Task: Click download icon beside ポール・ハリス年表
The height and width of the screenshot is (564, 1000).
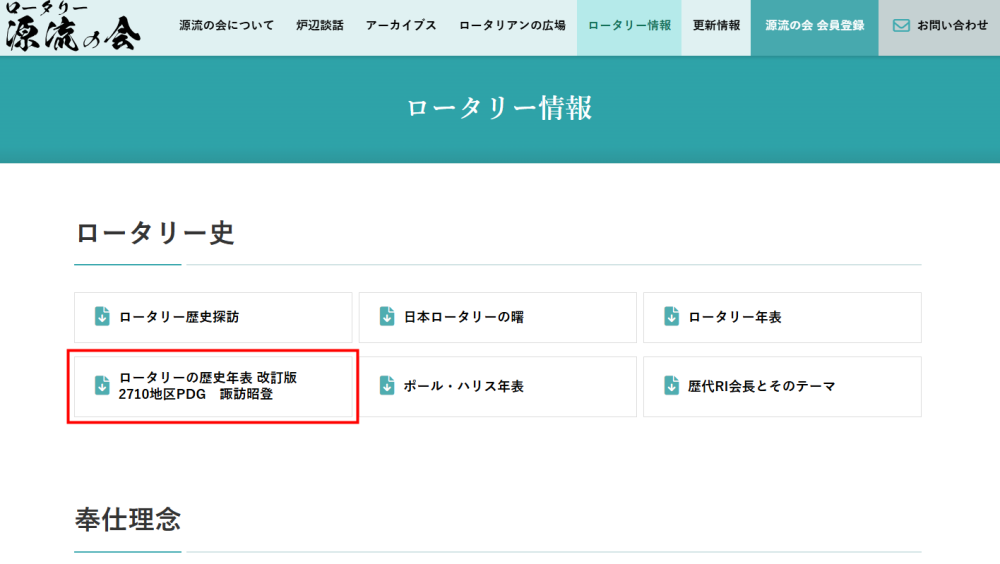Action: click(386, 385)
